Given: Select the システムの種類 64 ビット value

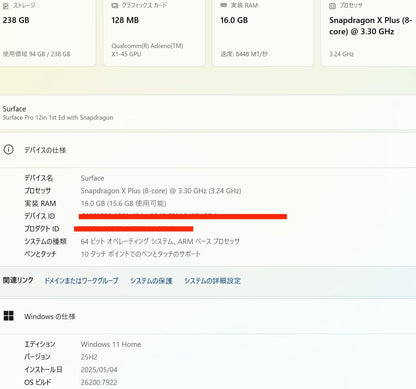Looking at the screenshot, I should click(160, 241).
